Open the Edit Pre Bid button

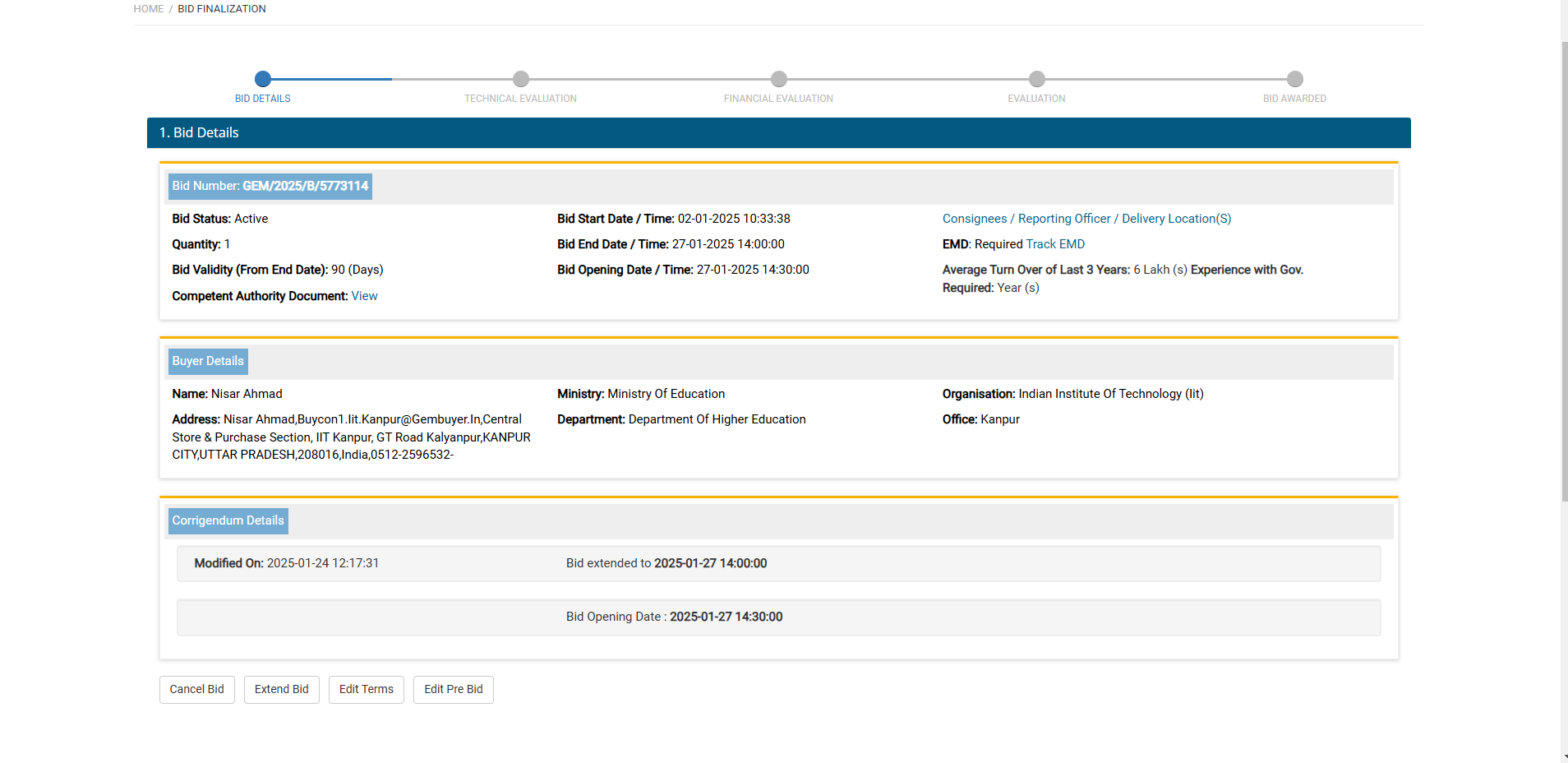(454, 690)
